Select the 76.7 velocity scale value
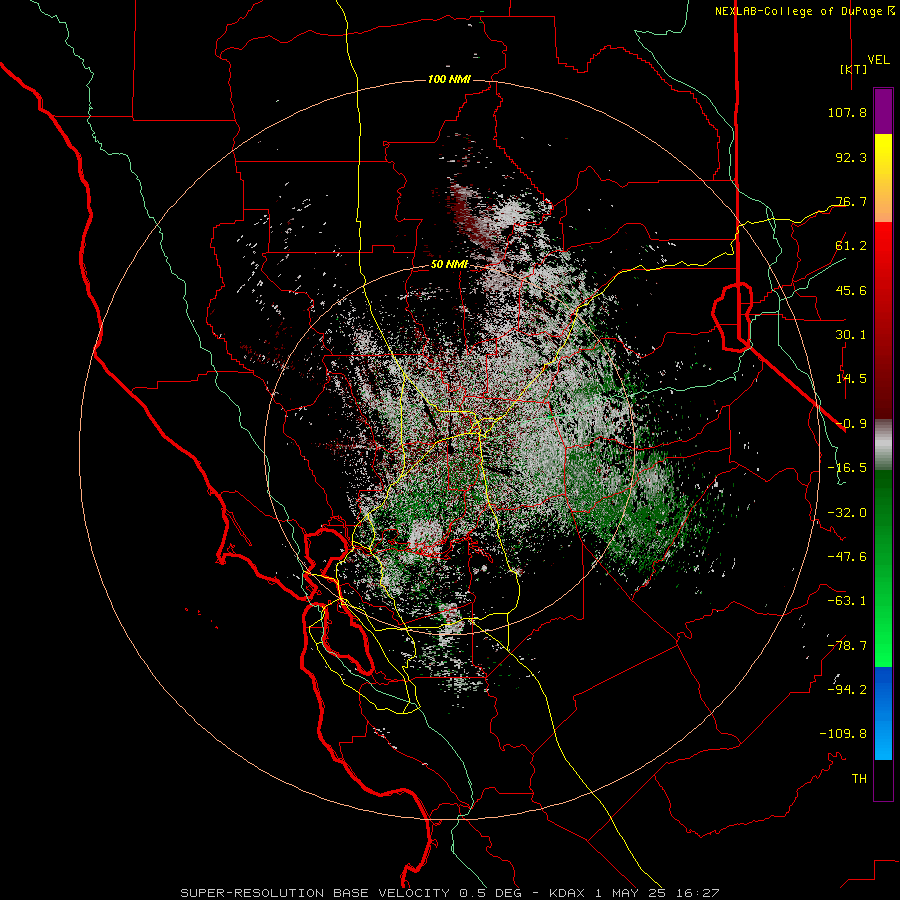This screenshot has height=900, width=900. tap(851, 201)
